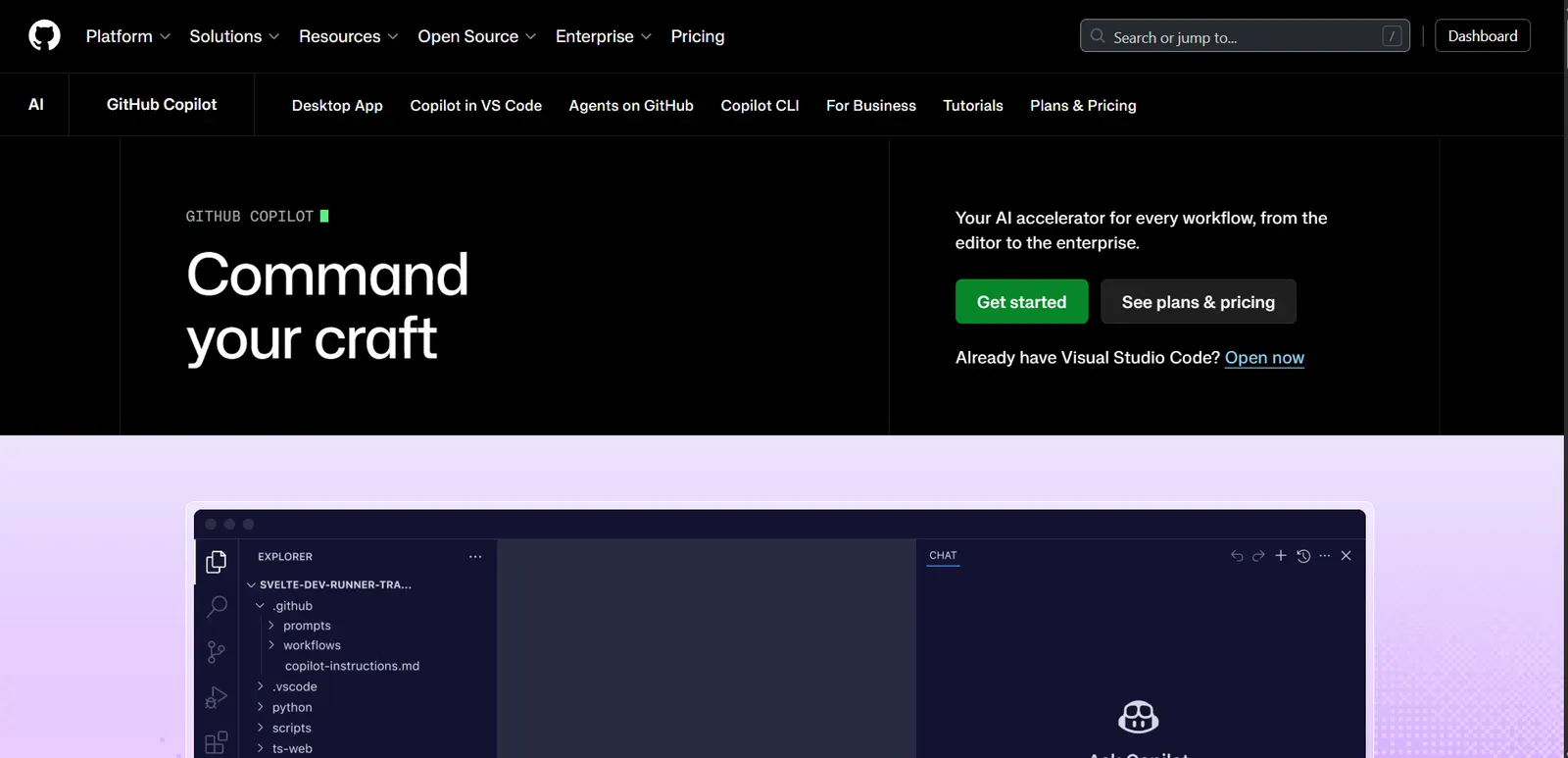Click the chat panel more options ellipsis
This screenshot has width=1568, height=758.
pos(1325,556)
